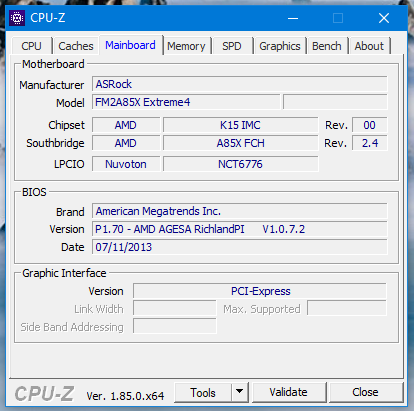Click the American Megatrends Inc. brand field
The height and width of the screenshot is (411, 414).
click(x=240, y=211)
